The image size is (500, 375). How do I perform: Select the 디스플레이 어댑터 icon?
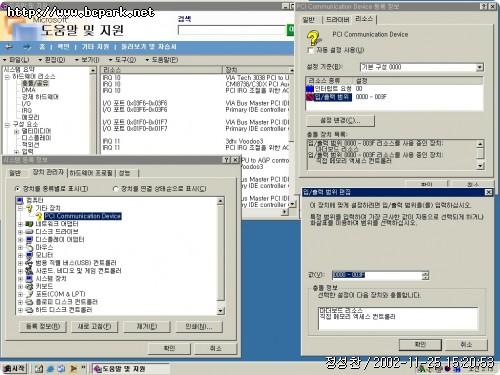point(29,240)
